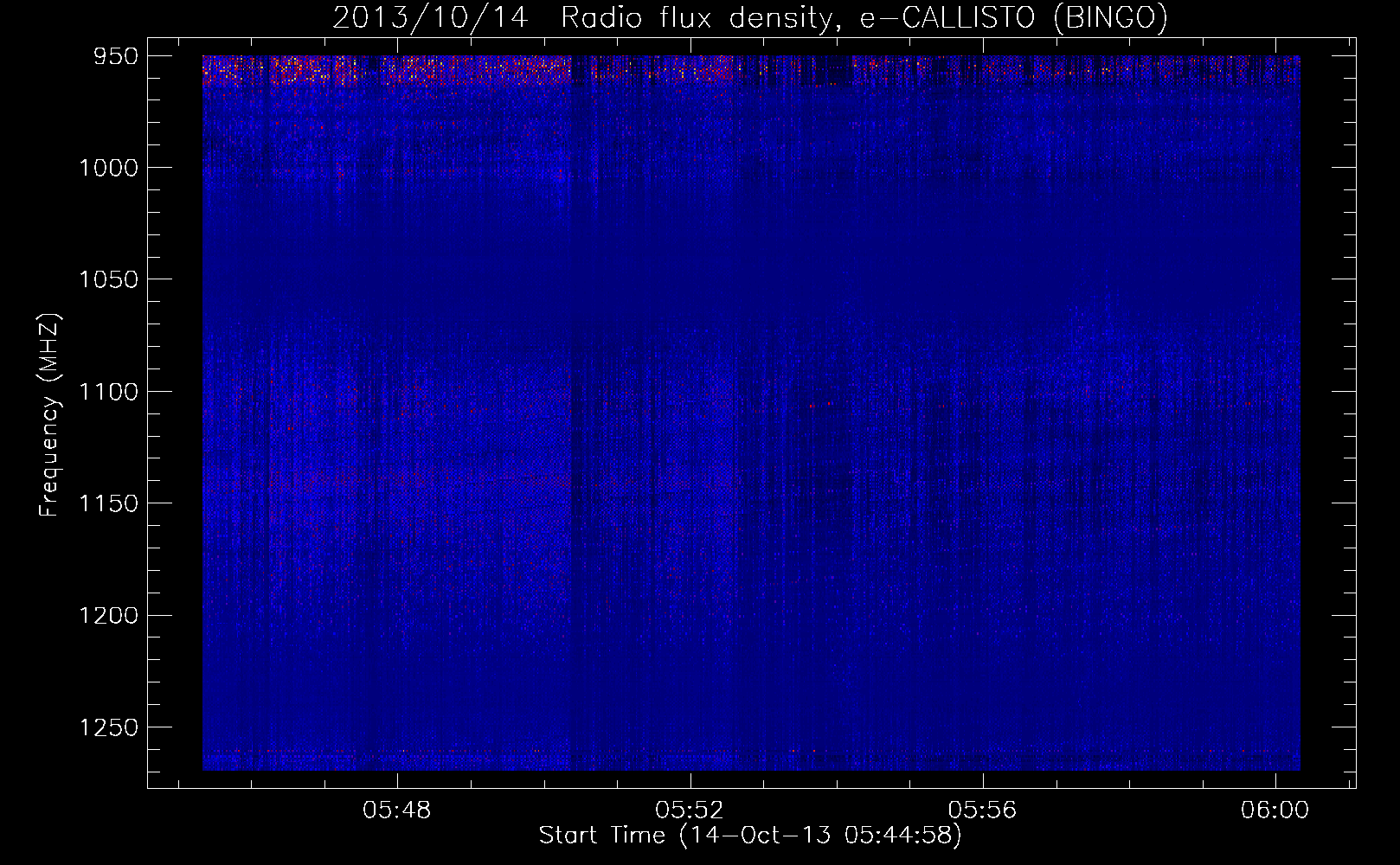Click the 1000 frequency tick label
Screen dimensions: 1400x865
108,168
